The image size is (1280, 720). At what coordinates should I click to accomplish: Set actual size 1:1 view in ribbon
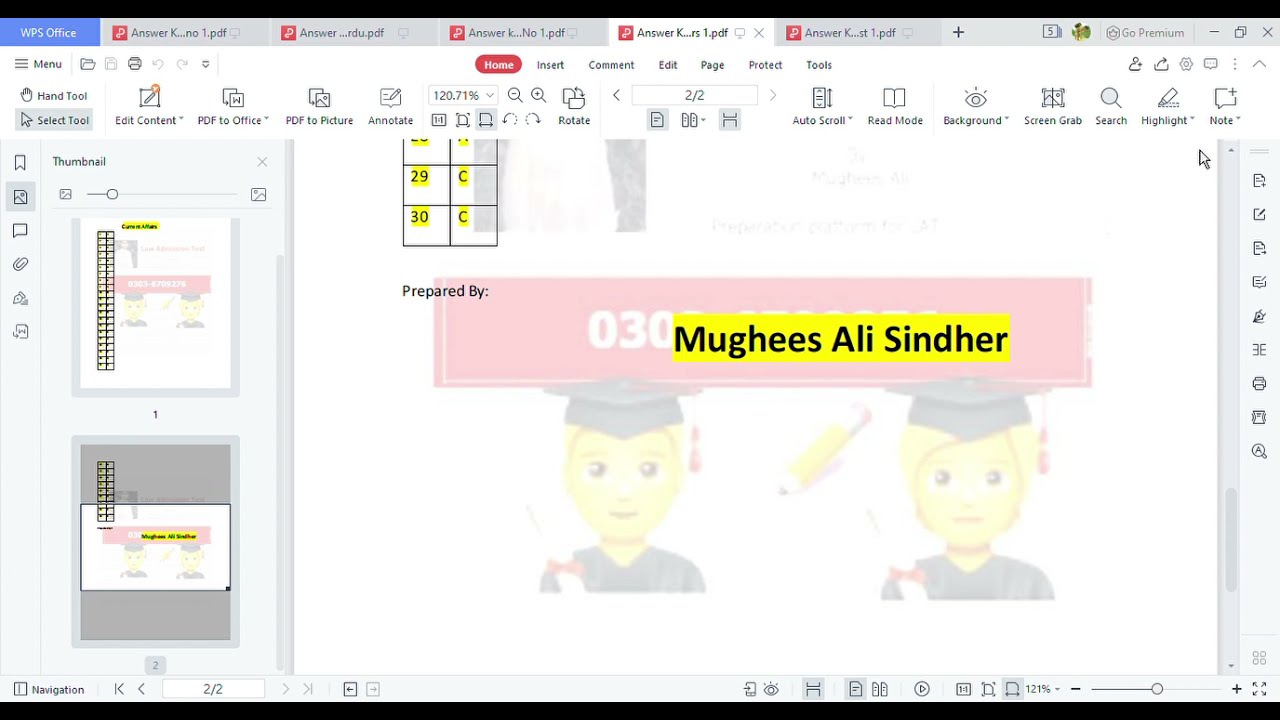coord(438,120)
